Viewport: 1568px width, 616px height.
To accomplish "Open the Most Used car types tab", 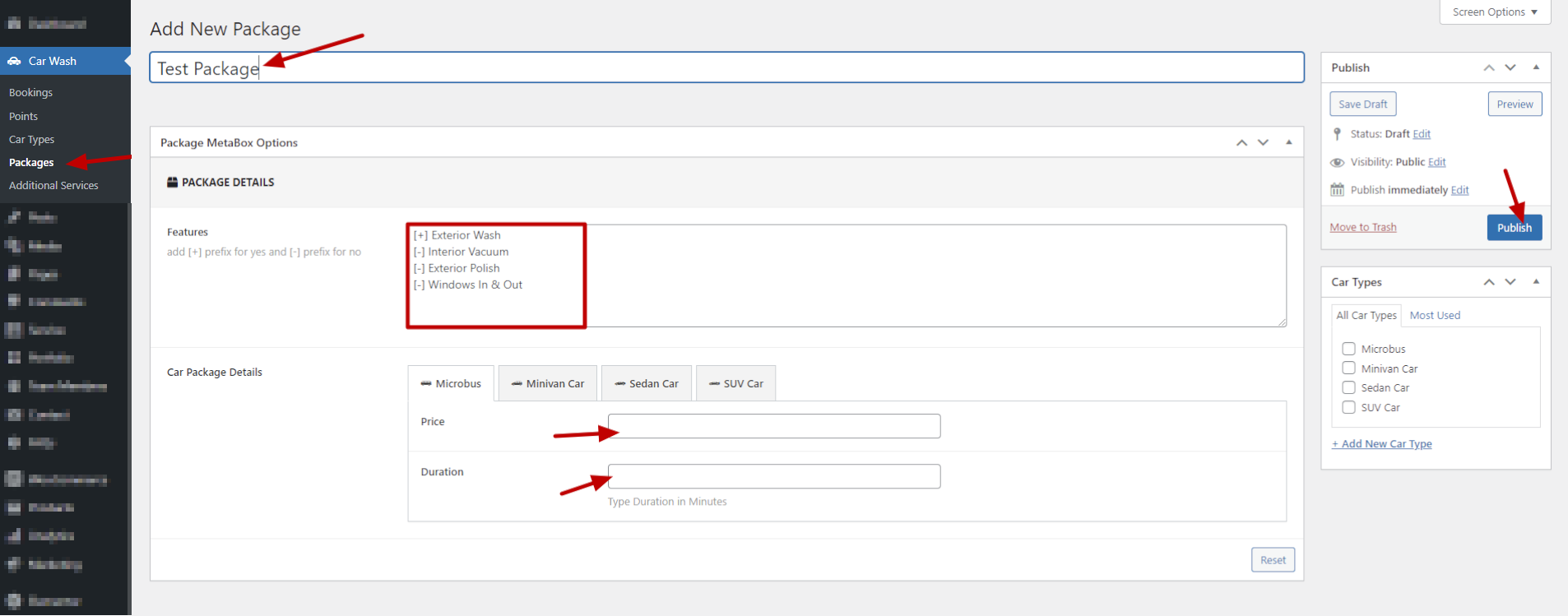I will coord(1435,315).
